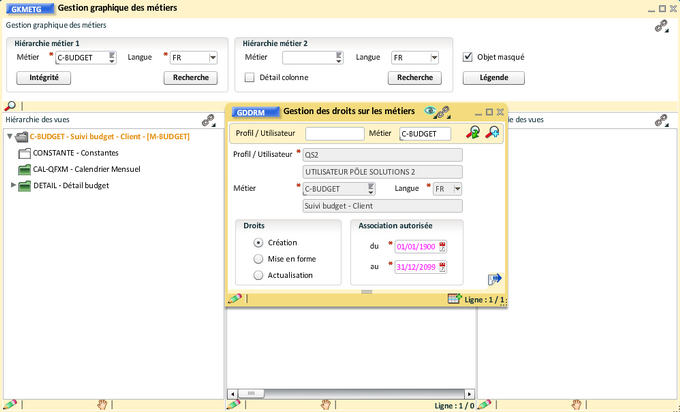Click the magnifier search icon above Hiérarchie des vues
The height and width of the screenshot is (412, 680).
point(10,105)
